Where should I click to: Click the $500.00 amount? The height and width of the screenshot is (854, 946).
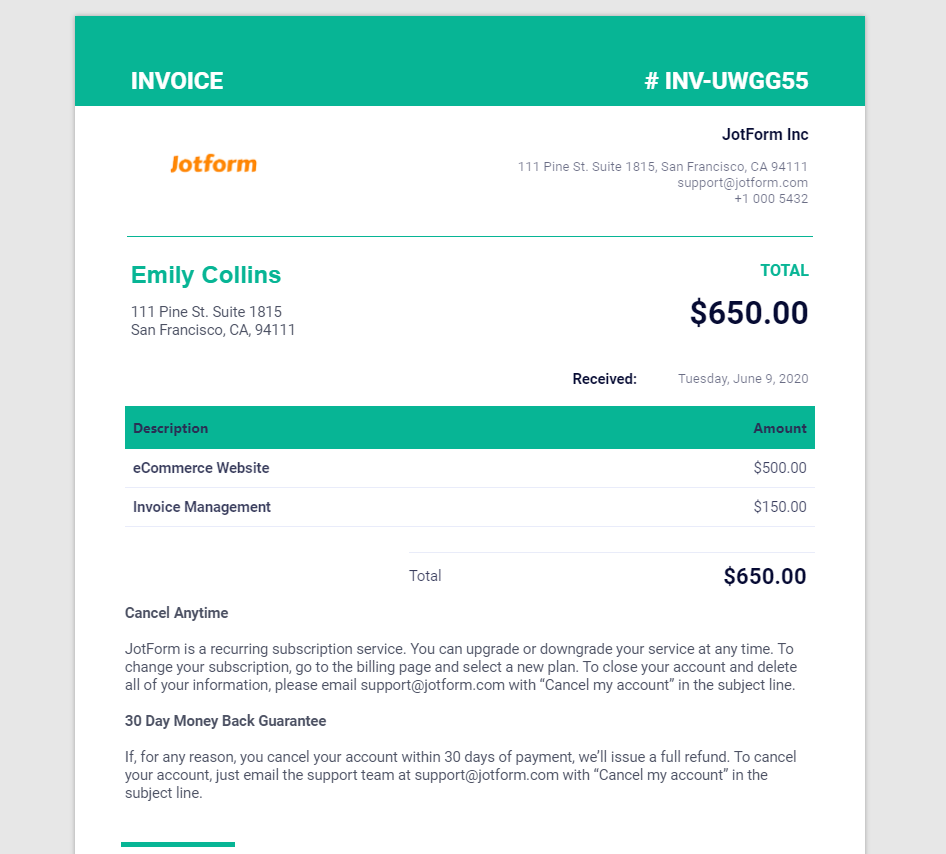coord(780,468)
